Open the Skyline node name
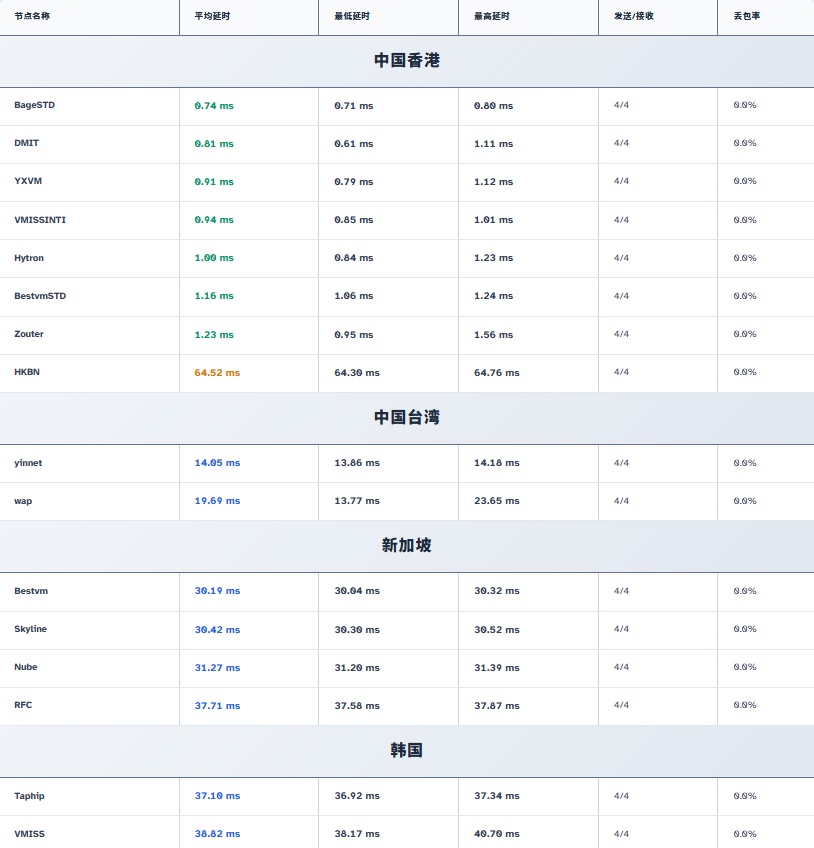The width and height of the screenshot is (814, 848). click(x=30, y=629)
